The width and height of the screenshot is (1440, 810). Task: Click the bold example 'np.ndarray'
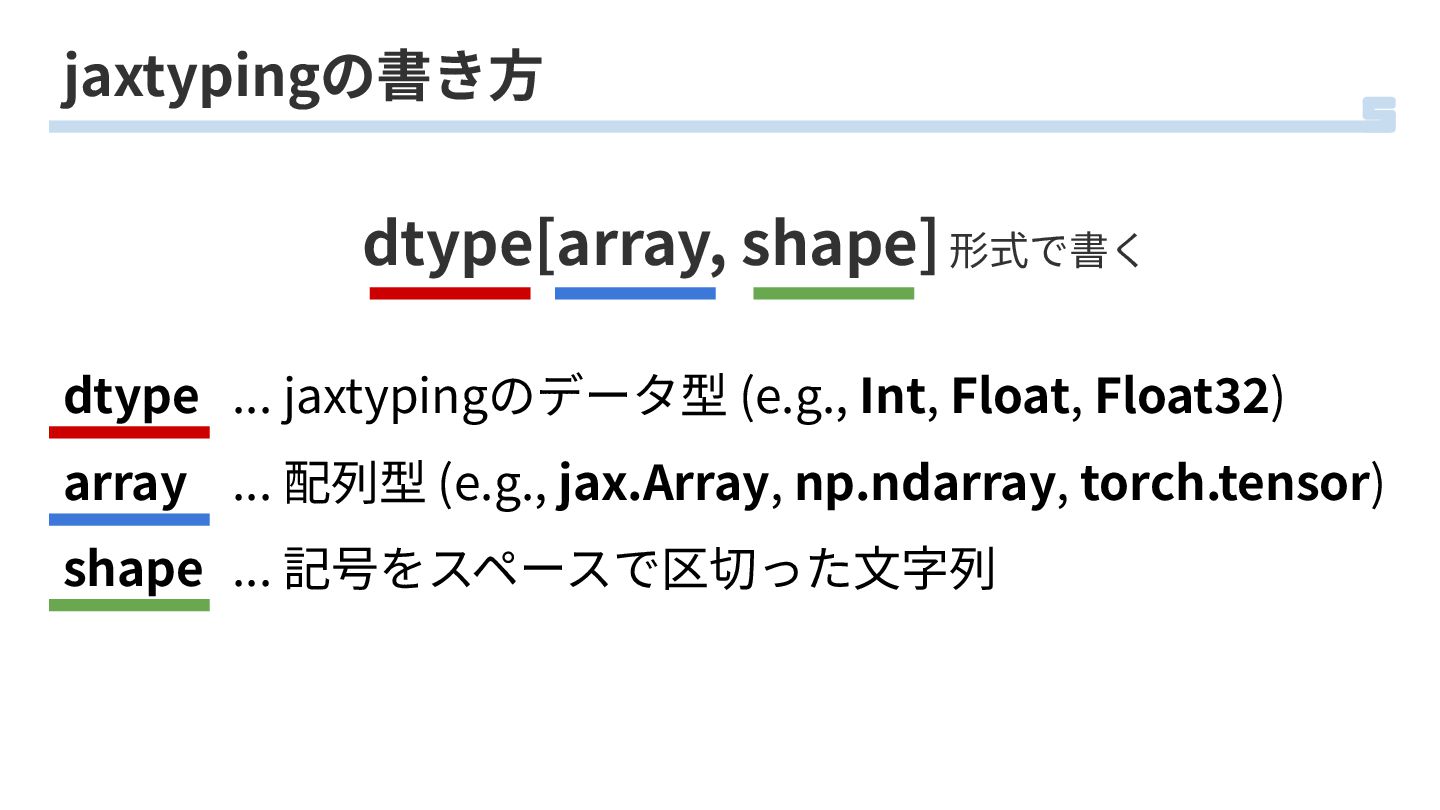pyautogui.click(x=925, y=484)
